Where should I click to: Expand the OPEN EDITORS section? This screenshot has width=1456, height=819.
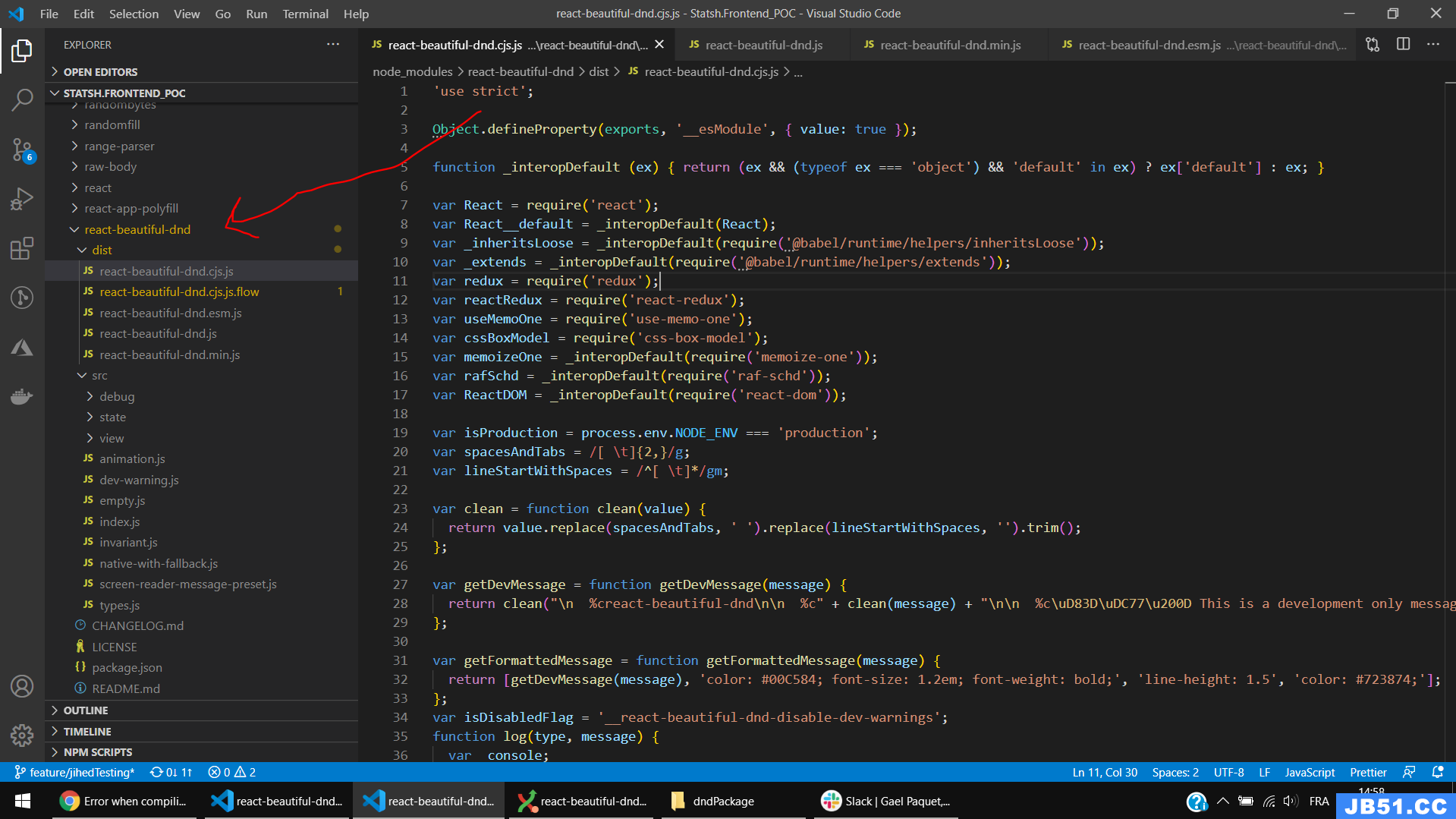201,71
